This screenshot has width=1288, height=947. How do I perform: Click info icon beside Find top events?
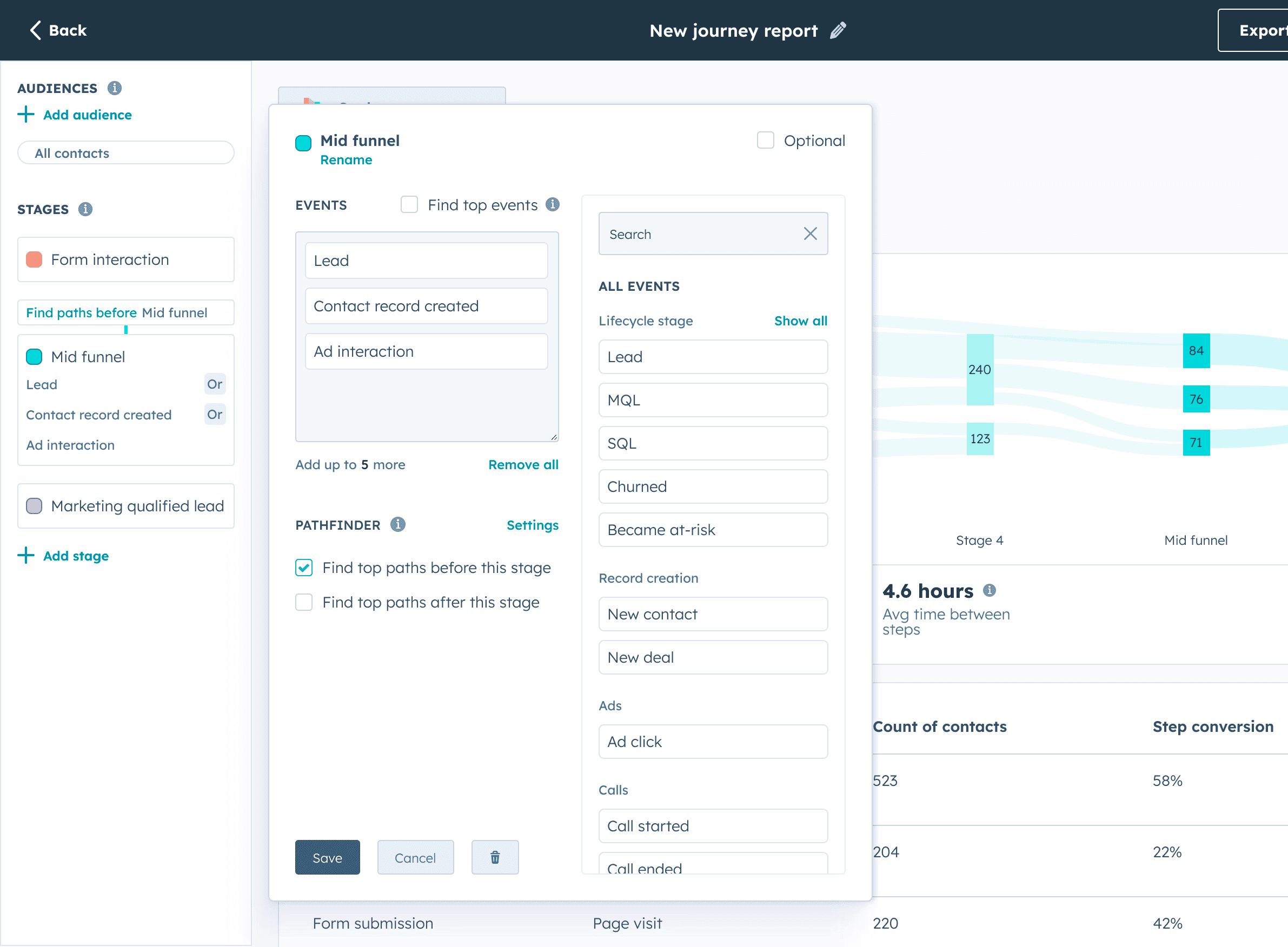[552, 205]
